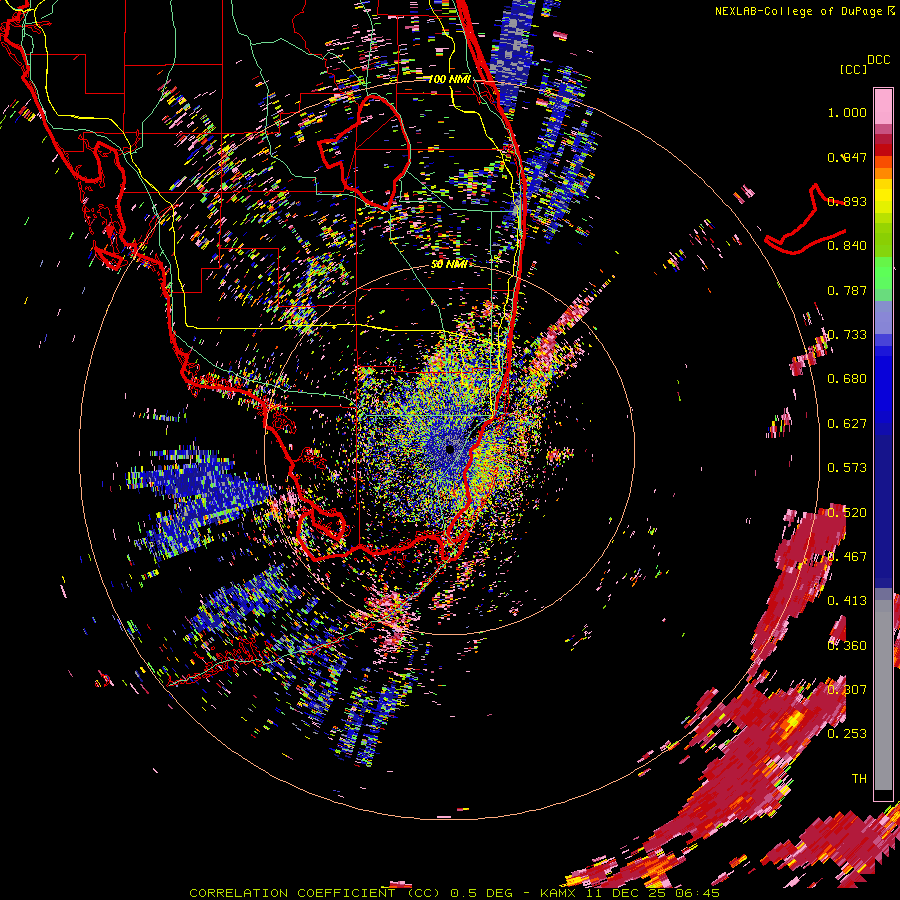Click the 0.467 color scale value

click(847, 557)
